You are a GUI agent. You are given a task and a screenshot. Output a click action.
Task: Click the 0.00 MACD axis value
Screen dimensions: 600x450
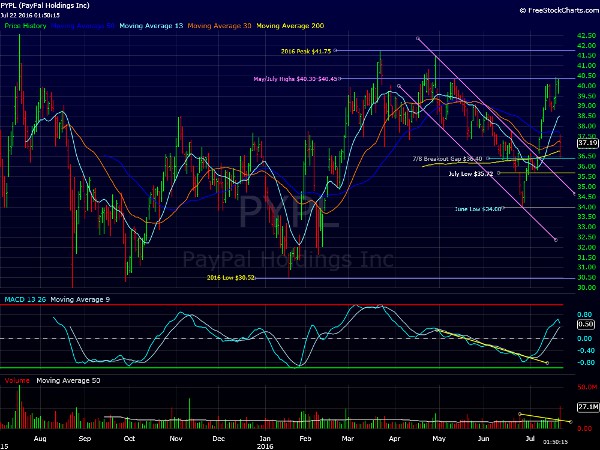(x=585, y=339)
